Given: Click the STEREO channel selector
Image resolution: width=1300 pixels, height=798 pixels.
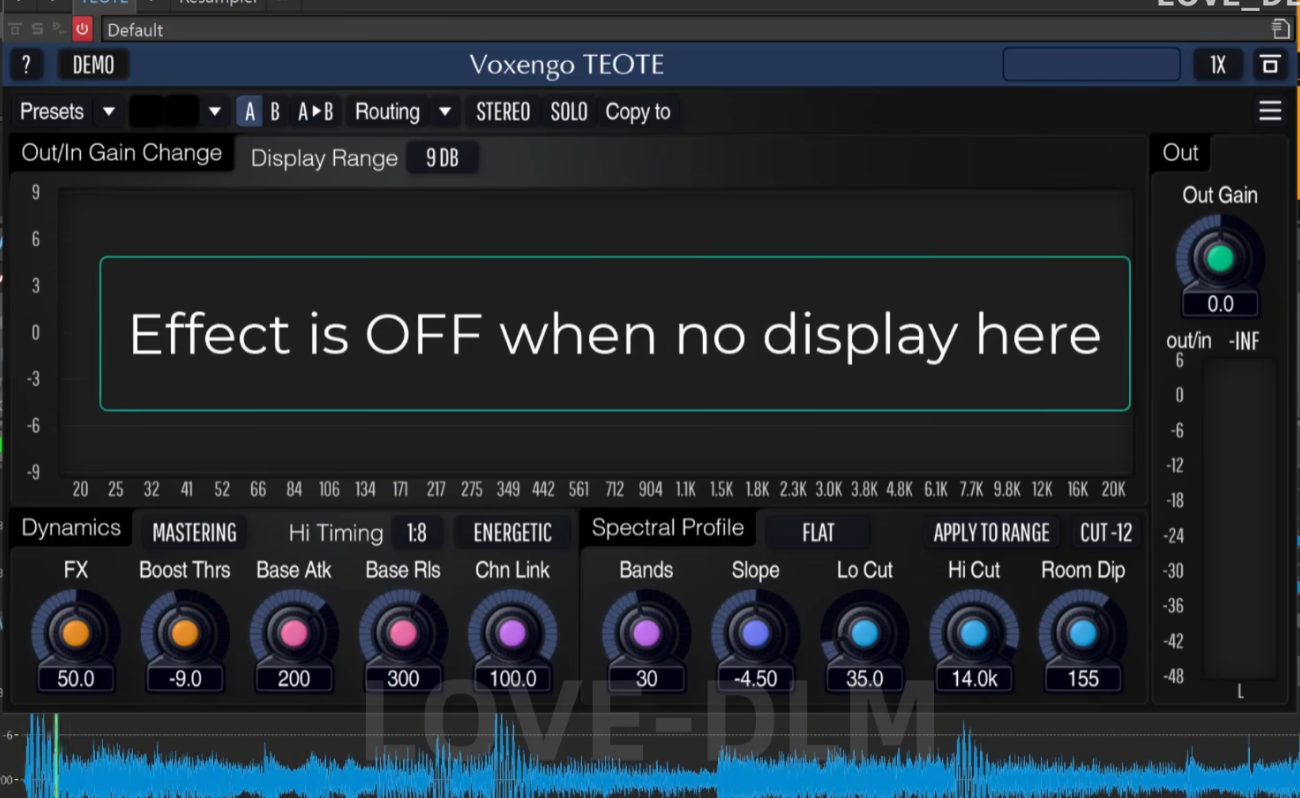Looking at the screenshot, I should 503,112.
